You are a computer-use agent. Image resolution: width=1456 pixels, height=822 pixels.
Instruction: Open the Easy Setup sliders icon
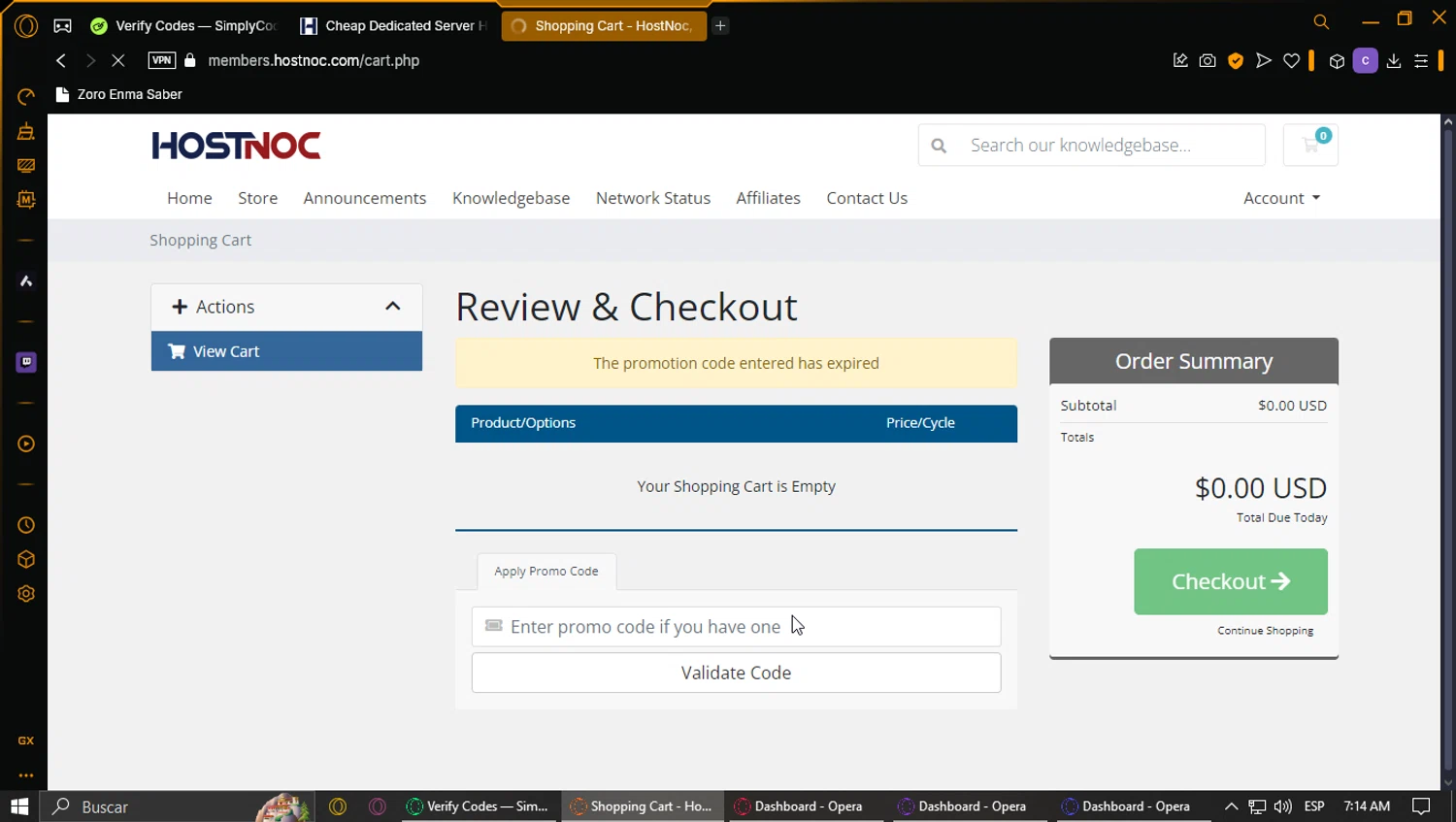(1421, 60)
